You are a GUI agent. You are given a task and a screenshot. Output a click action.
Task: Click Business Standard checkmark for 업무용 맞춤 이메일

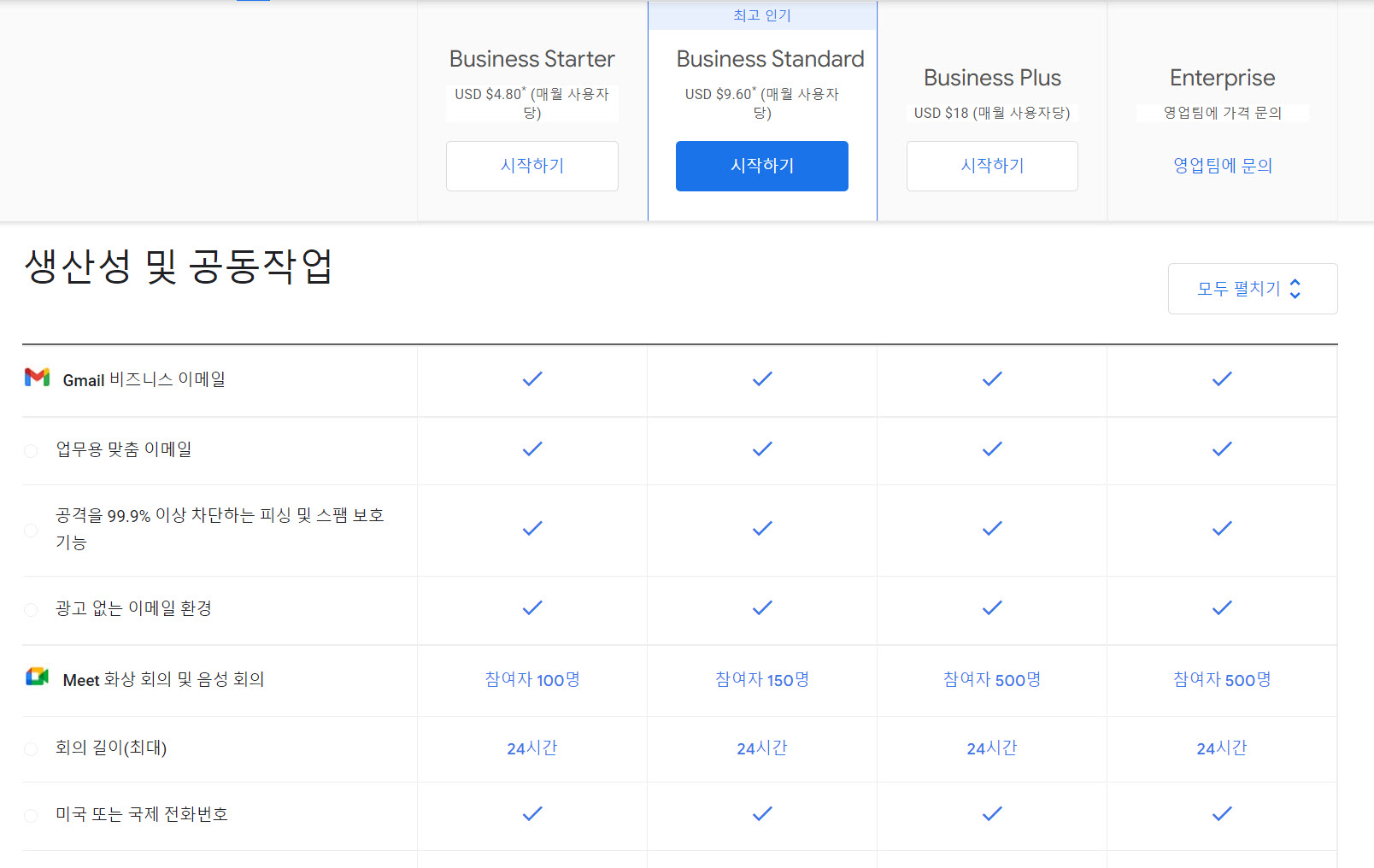pyautogui.click(x=762, y=449)
